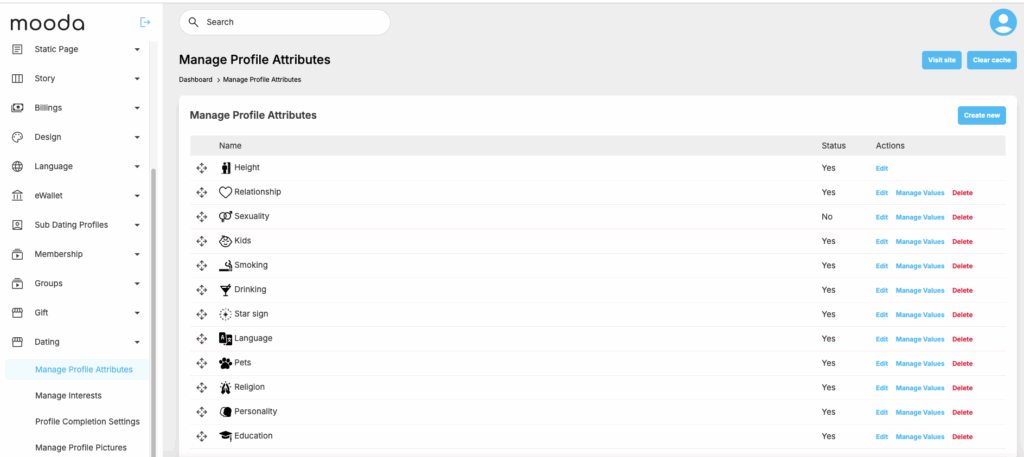The width and height of the screenshot is (1024, 457).
Task: Click the logout icon beside mooda logo
Action: point(145,22)
